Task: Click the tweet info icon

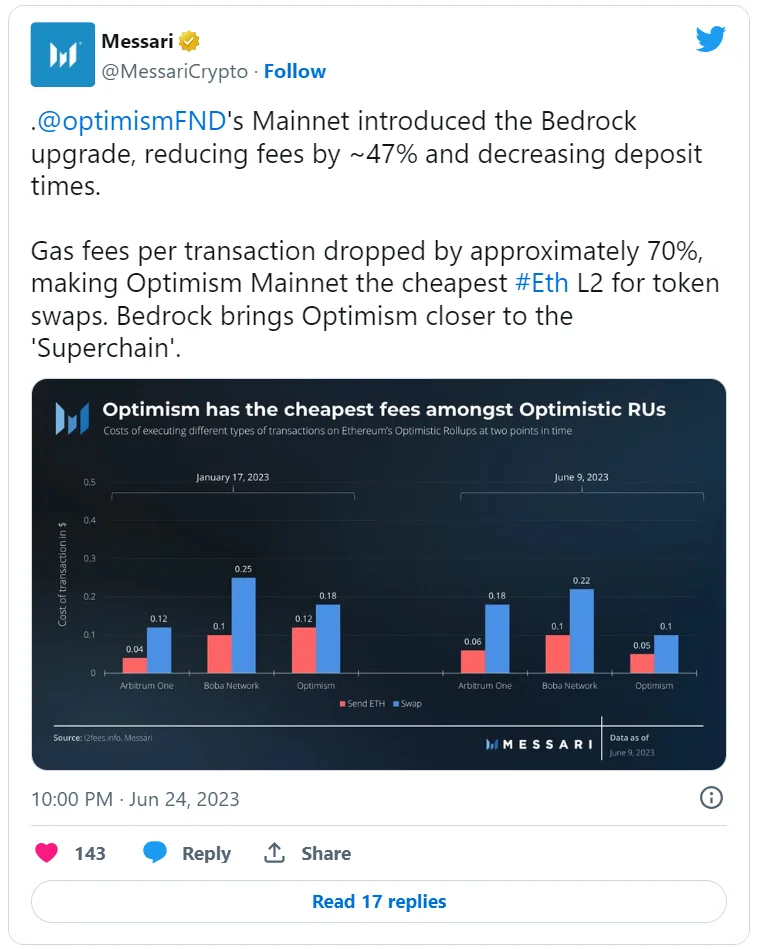Action: (711, 797)
